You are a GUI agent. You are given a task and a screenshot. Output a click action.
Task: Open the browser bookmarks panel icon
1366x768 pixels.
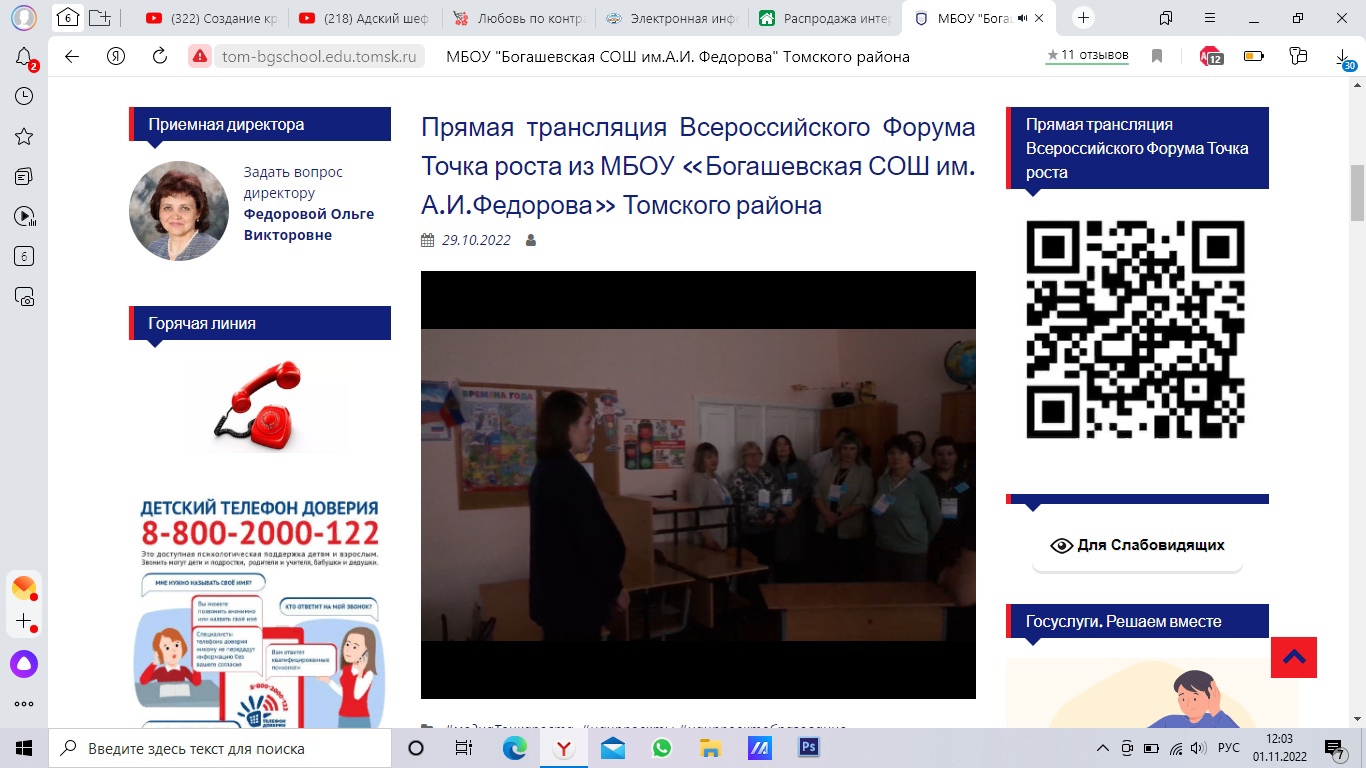point(1166,18)
